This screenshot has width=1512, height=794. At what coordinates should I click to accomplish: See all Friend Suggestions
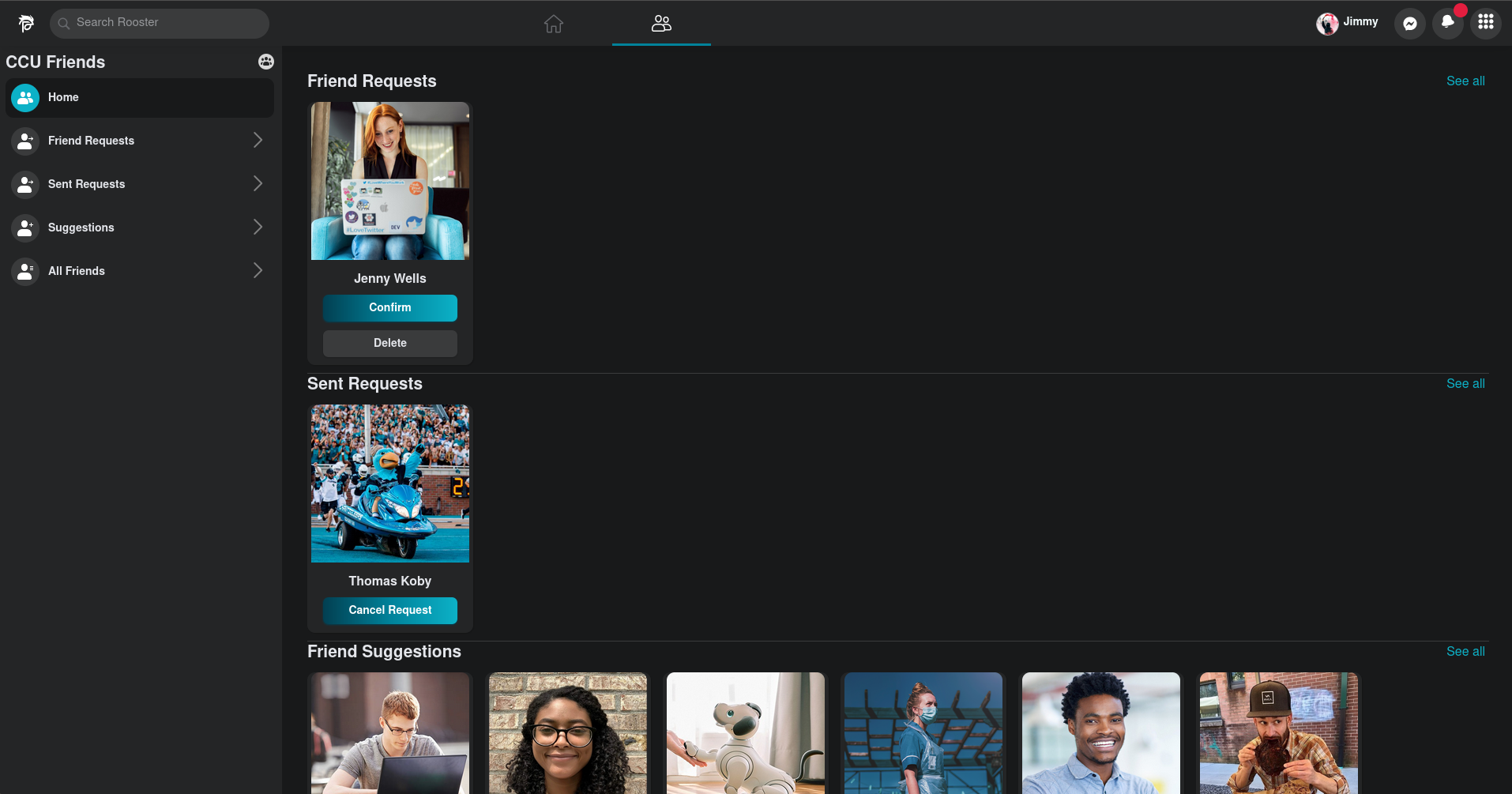(1465, 652)
